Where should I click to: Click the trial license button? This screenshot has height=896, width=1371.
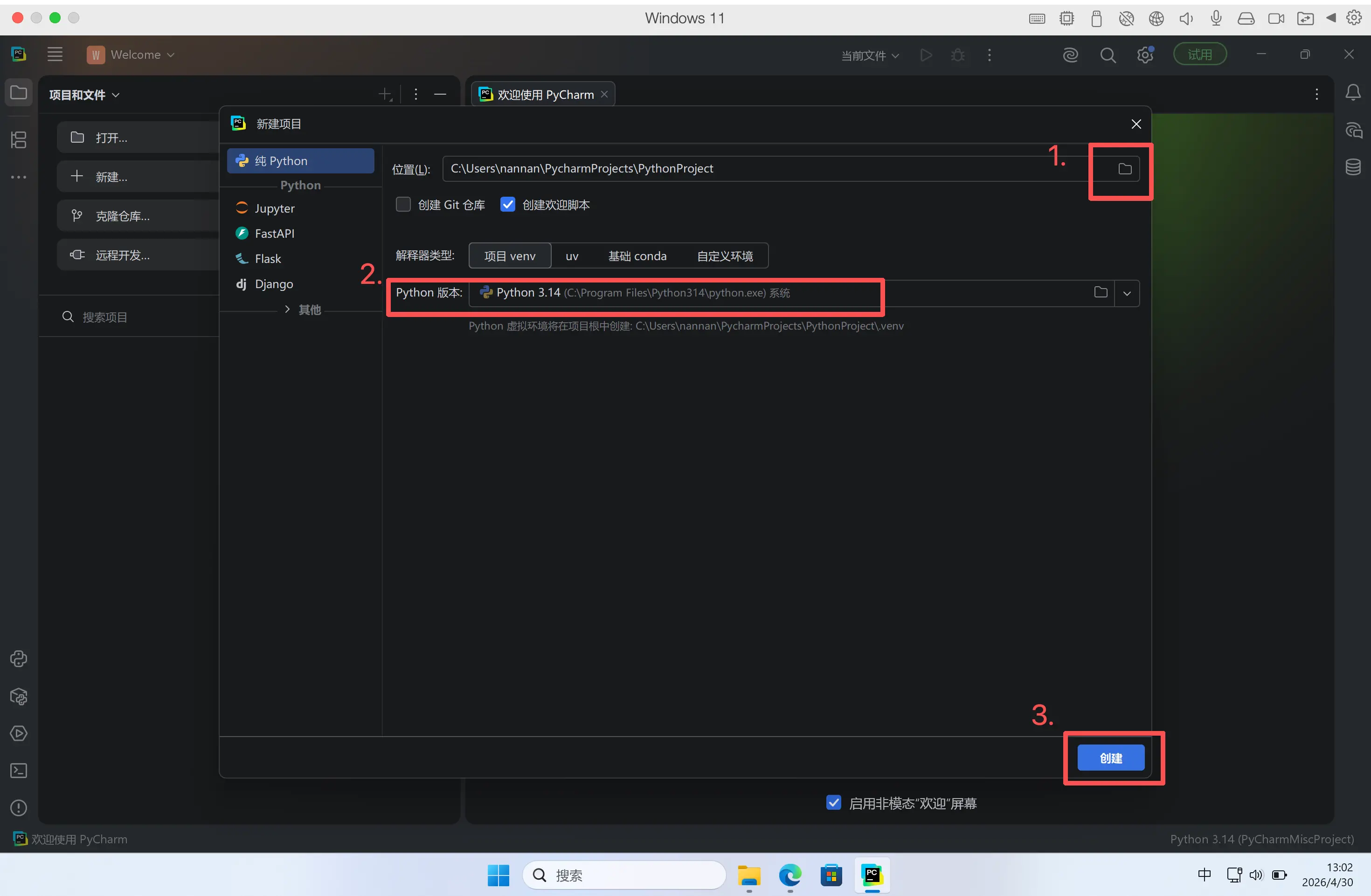point(1200,55)
